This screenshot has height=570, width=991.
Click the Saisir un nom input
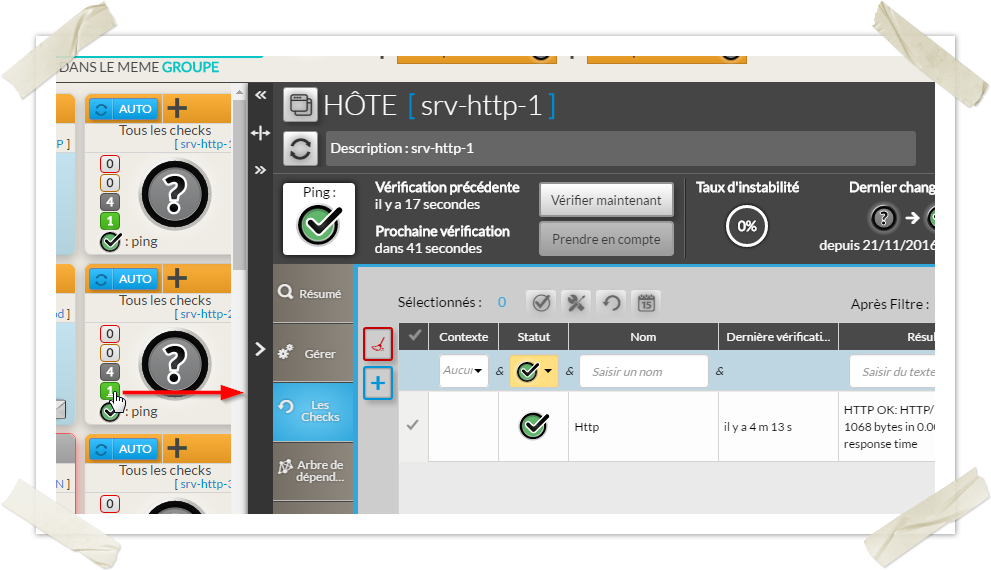point(643,372)
